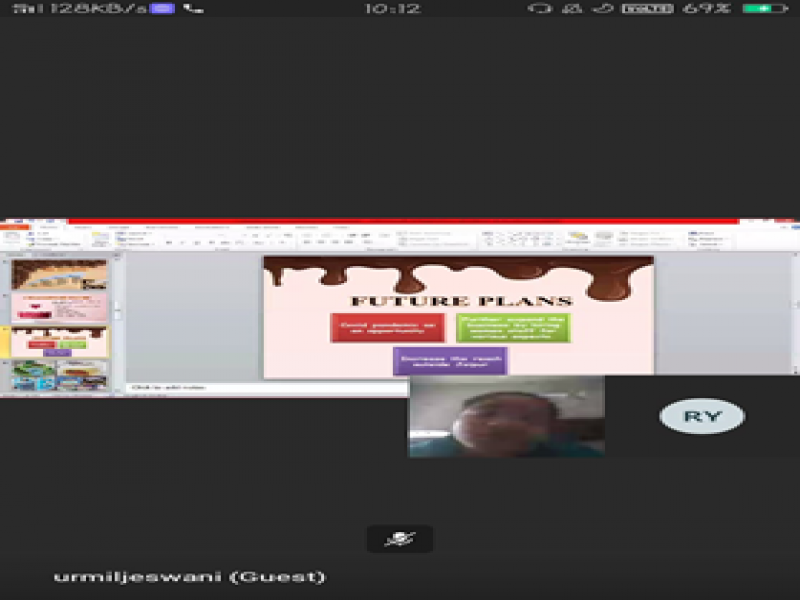The image size is (800, 600).
Task: Select the first slide thumbnail
Action: tap(59, 275)
